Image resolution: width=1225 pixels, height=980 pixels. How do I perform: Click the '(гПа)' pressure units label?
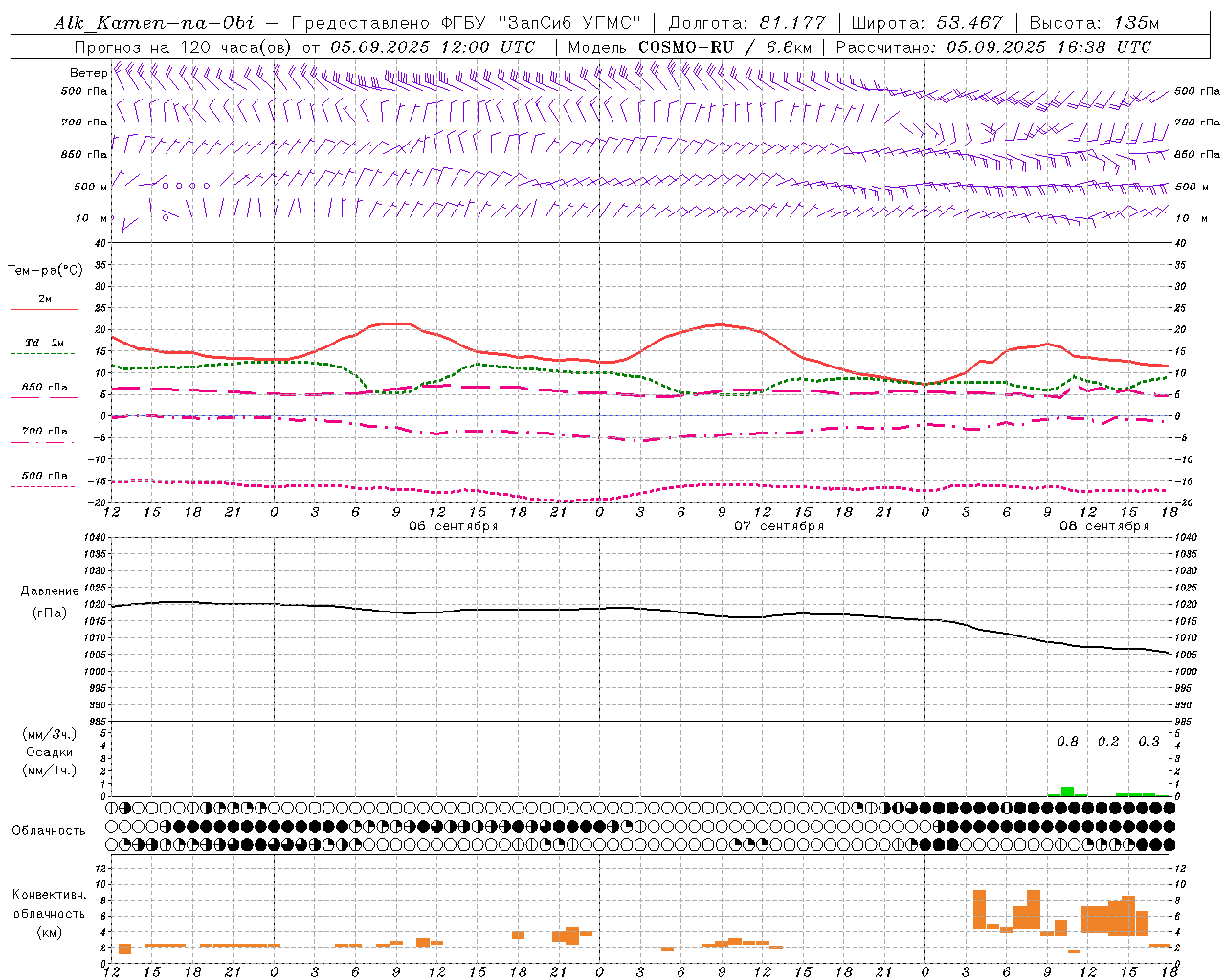coord(50,613)
